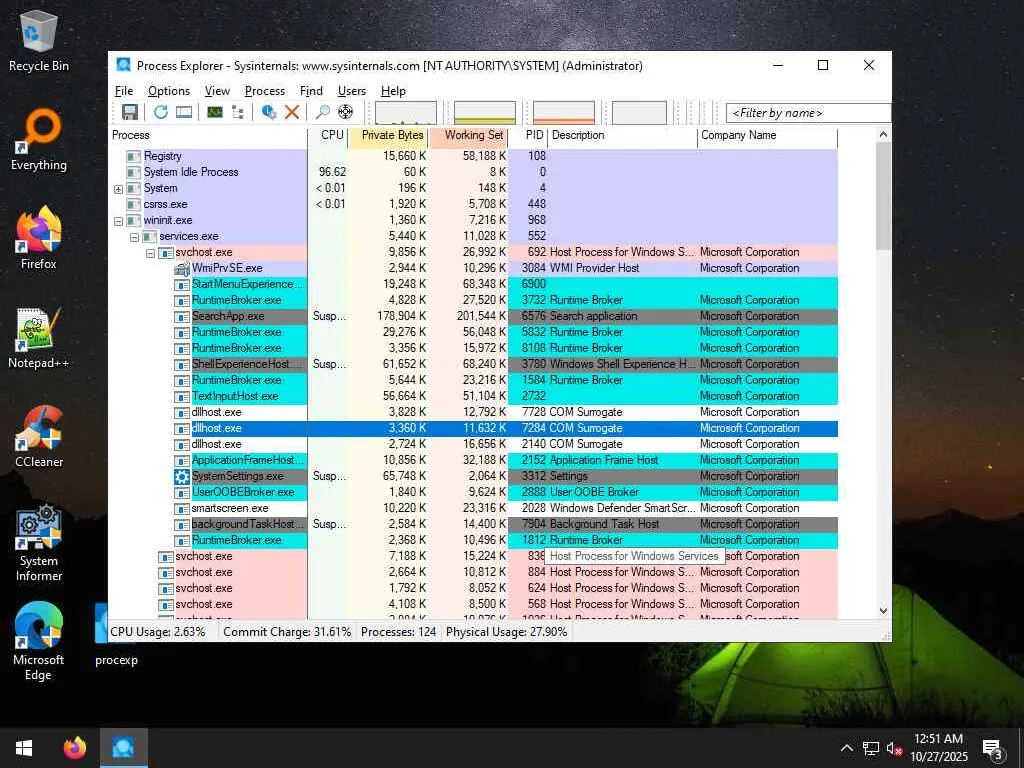Click the I/O history mini graph

tap(639, 112)
